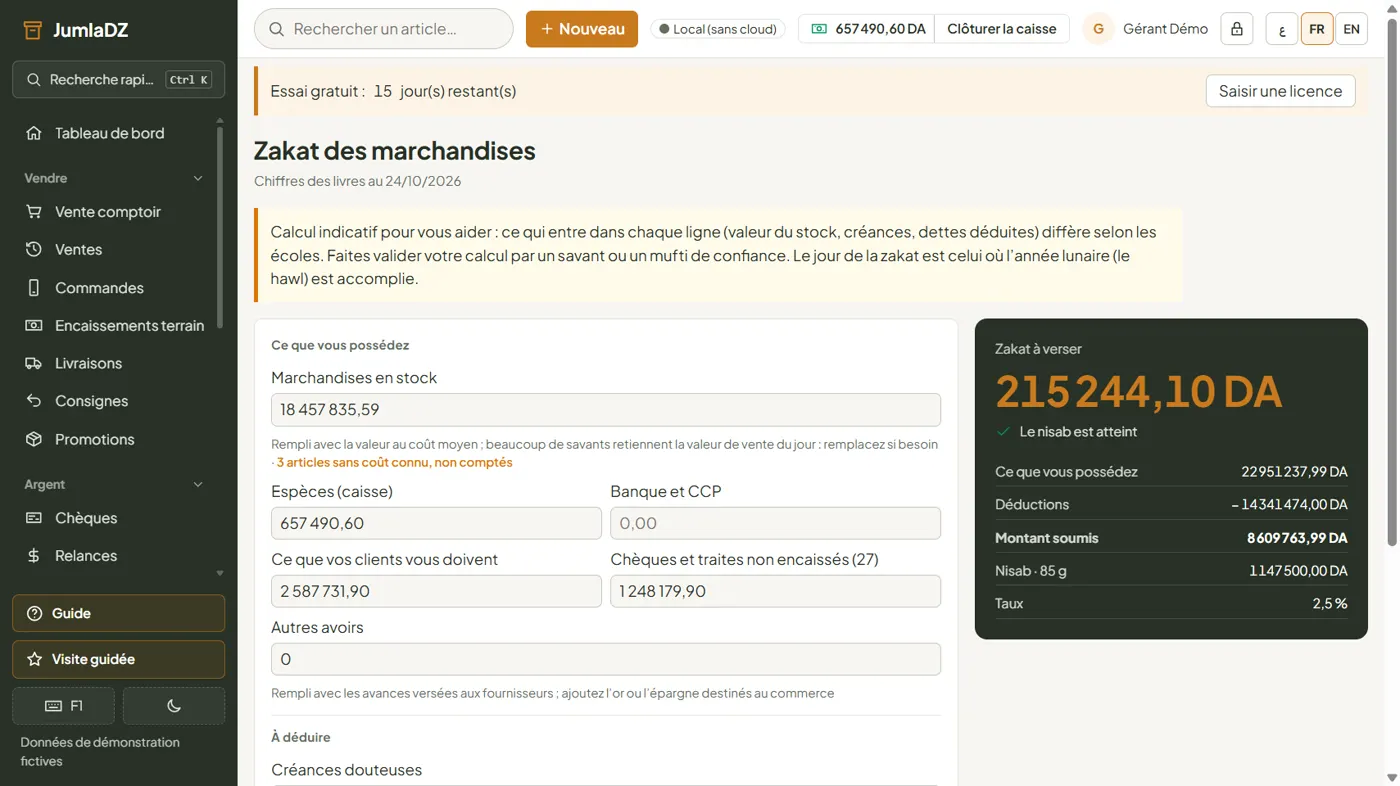The image size is (1400, 786).
Task: Open Vente comptoir in sidebar
Action: (x=107, y=212)
